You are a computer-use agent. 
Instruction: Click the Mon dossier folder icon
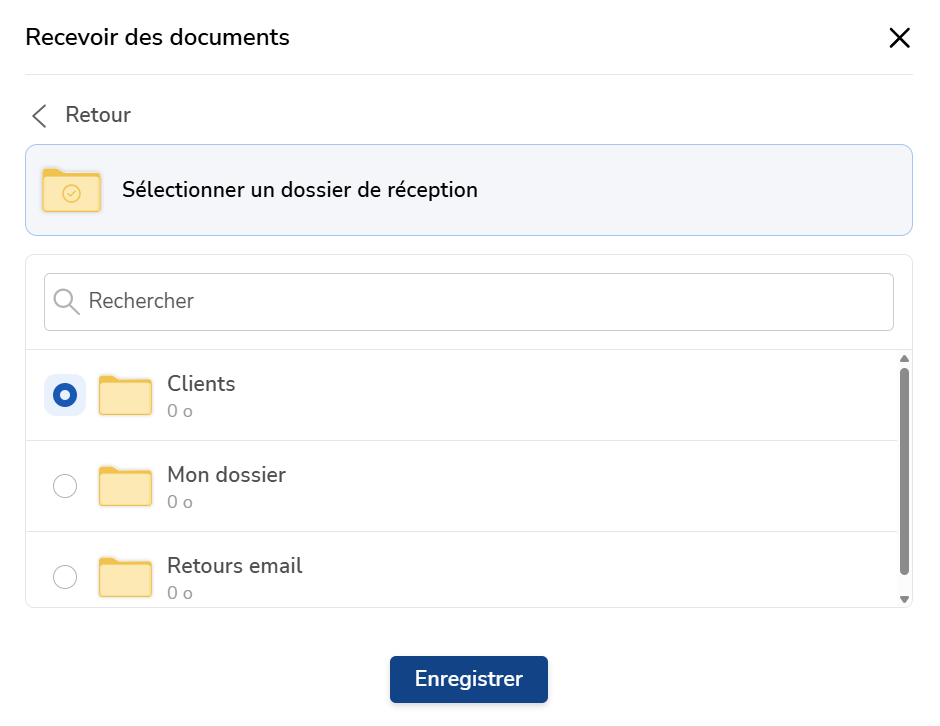pyautogui.click(x=125, y=486)
